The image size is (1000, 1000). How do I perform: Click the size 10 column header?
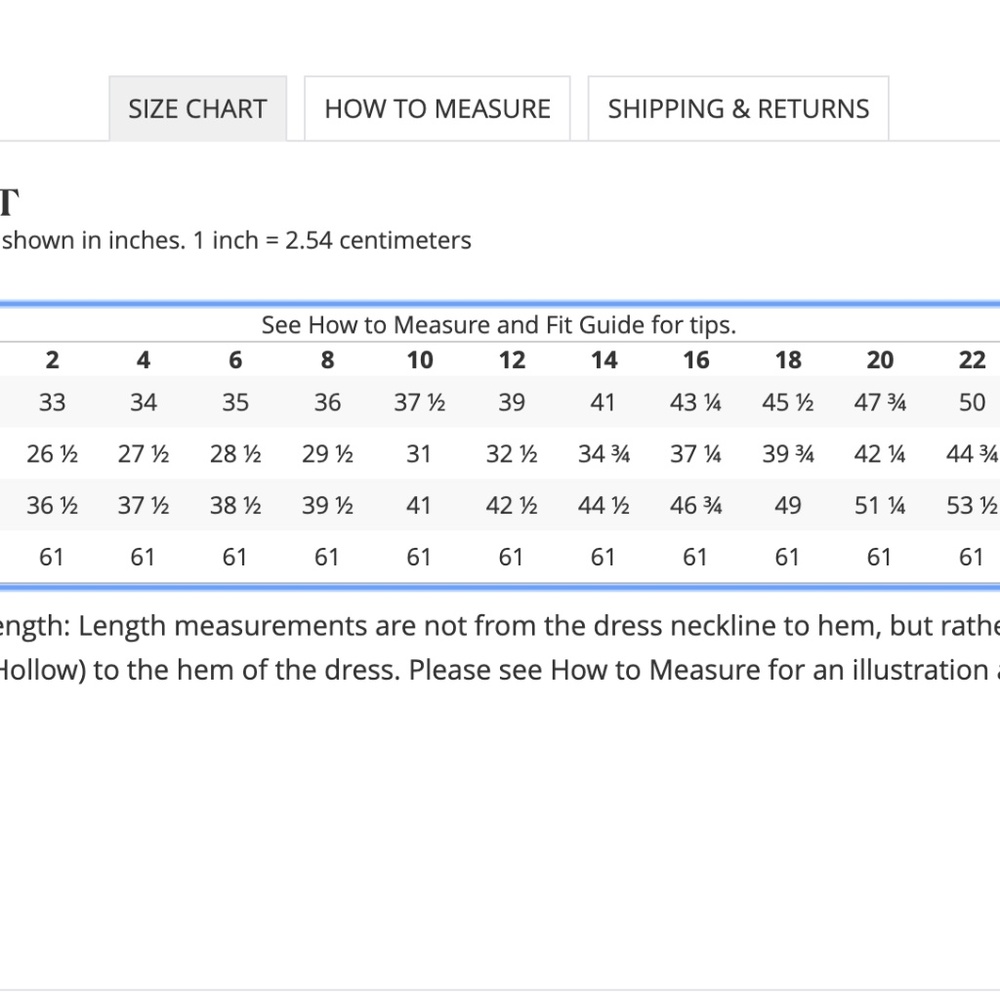tap(420, 360)
